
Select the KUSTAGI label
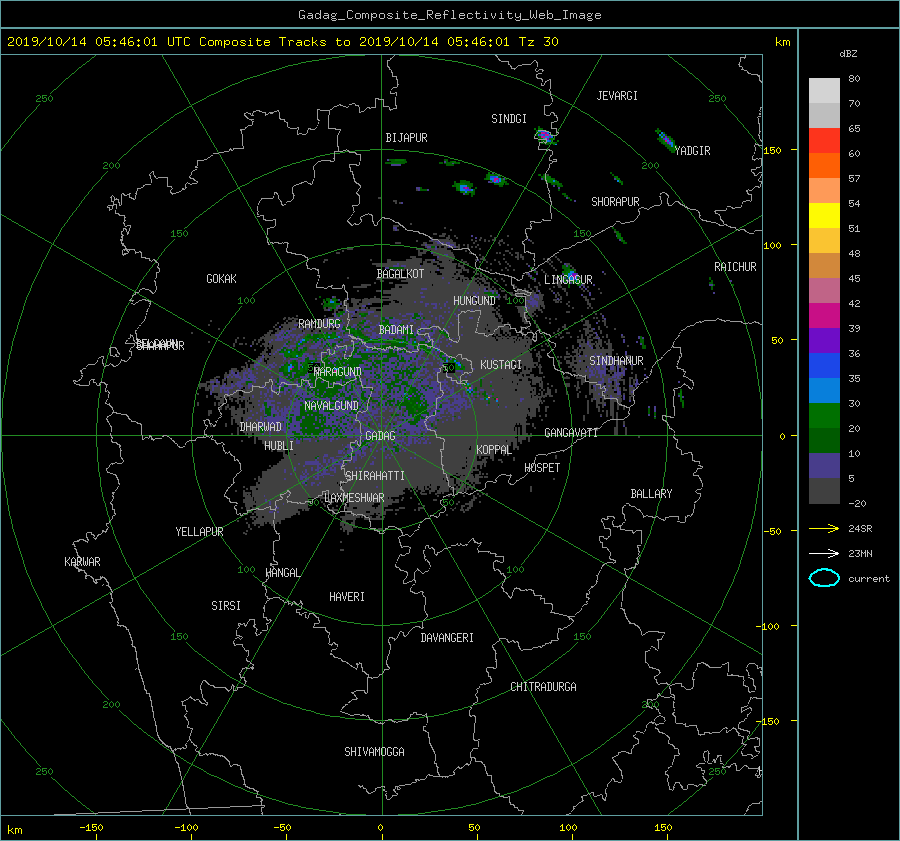[501, 365]
